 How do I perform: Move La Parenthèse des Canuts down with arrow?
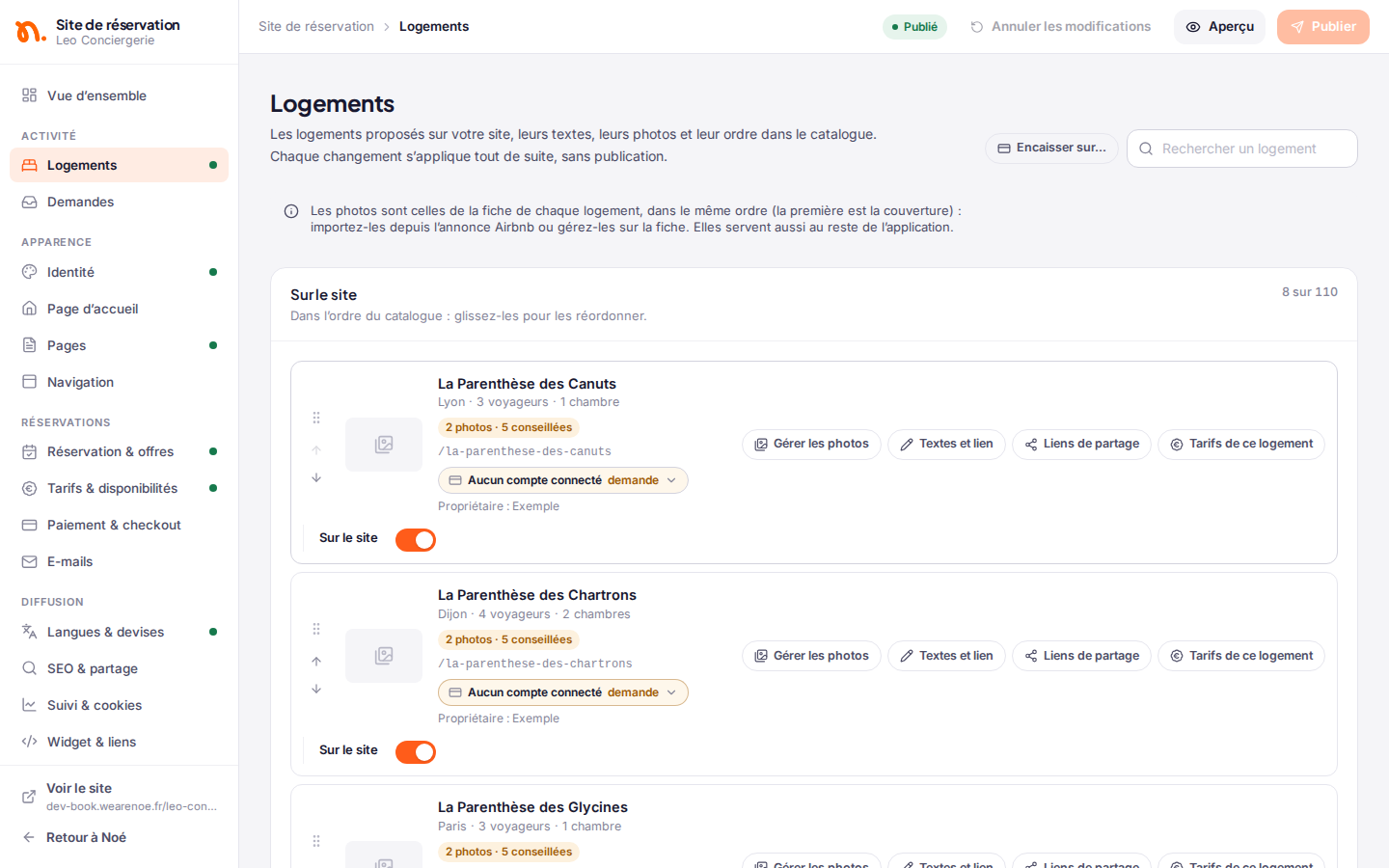316,477
